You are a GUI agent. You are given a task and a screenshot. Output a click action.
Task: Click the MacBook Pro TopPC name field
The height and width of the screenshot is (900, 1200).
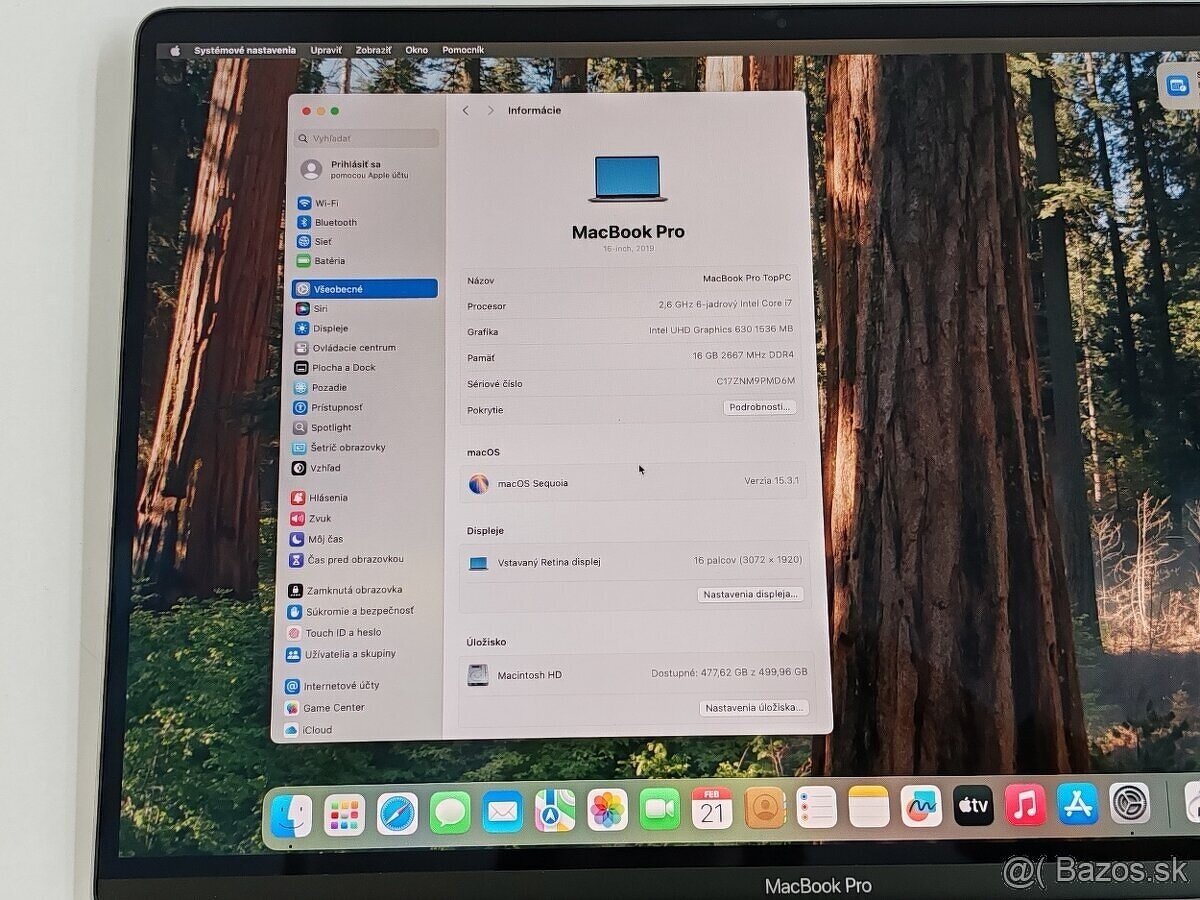pyautogui.click(x=747, y=279)
